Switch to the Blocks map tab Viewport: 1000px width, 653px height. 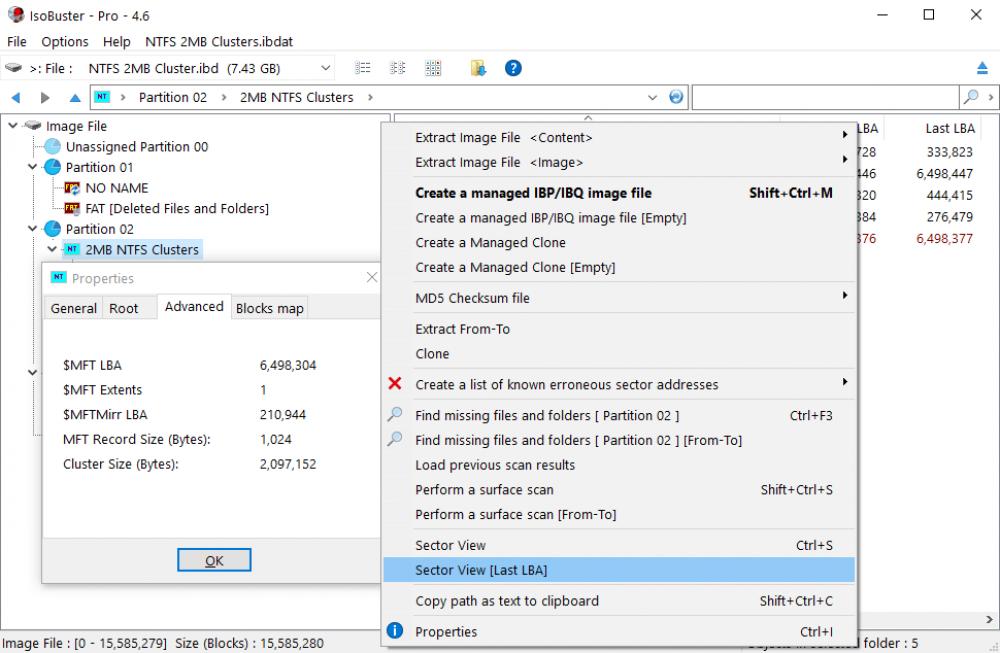(269, 308)
